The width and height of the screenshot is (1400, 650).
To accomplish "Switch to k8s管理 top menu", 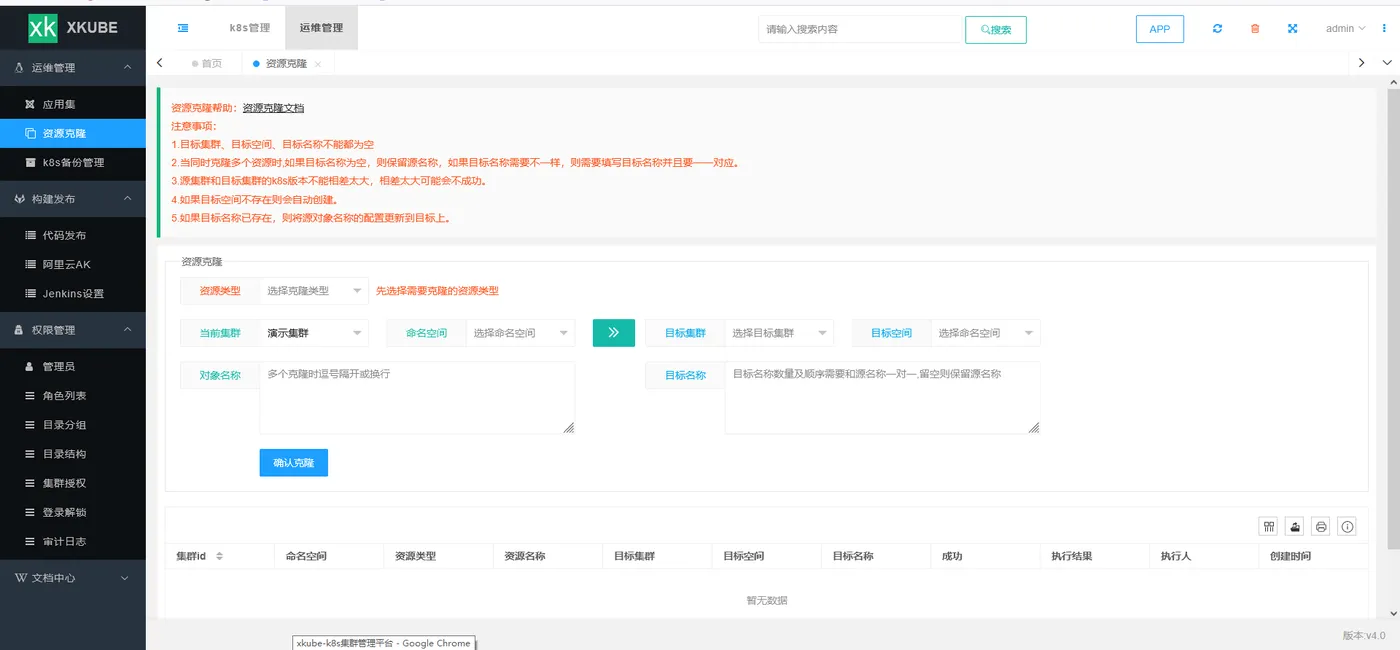I will coord(249,28).
